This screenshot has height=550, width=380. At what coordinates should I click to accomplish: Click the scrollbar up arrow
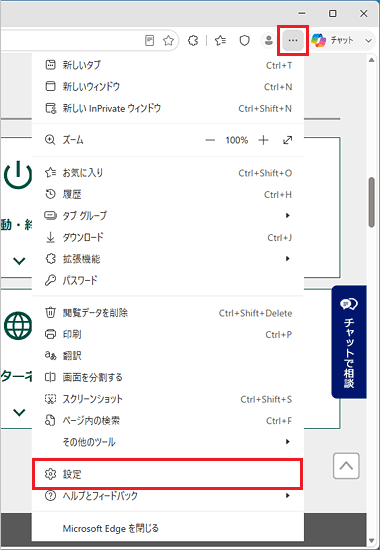(372, 60)
